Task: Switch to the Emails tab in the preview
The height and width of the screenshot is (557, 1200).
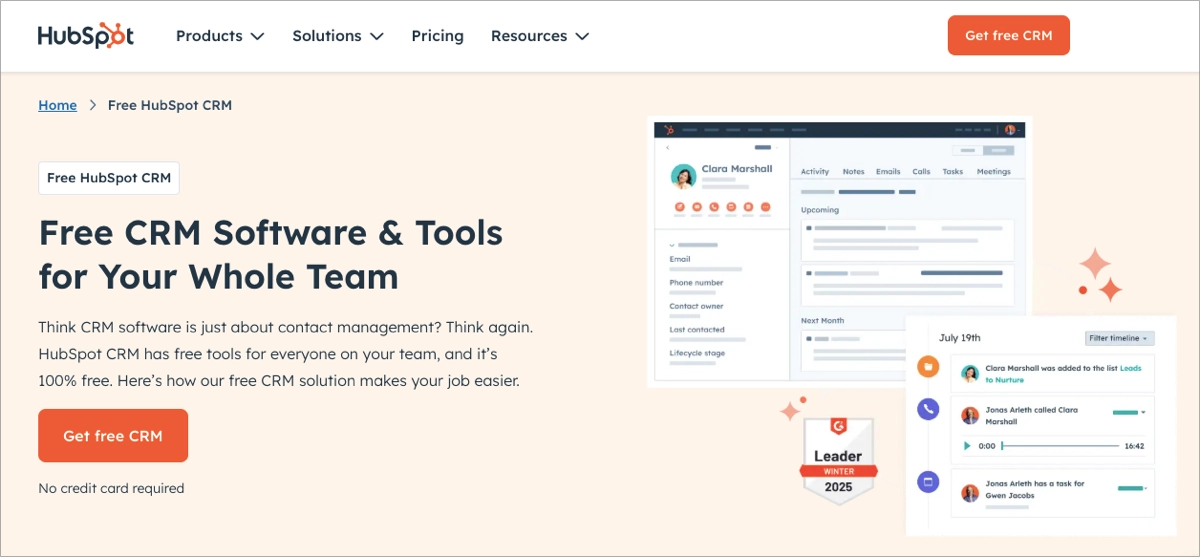Action: click(x=888, y=172)
